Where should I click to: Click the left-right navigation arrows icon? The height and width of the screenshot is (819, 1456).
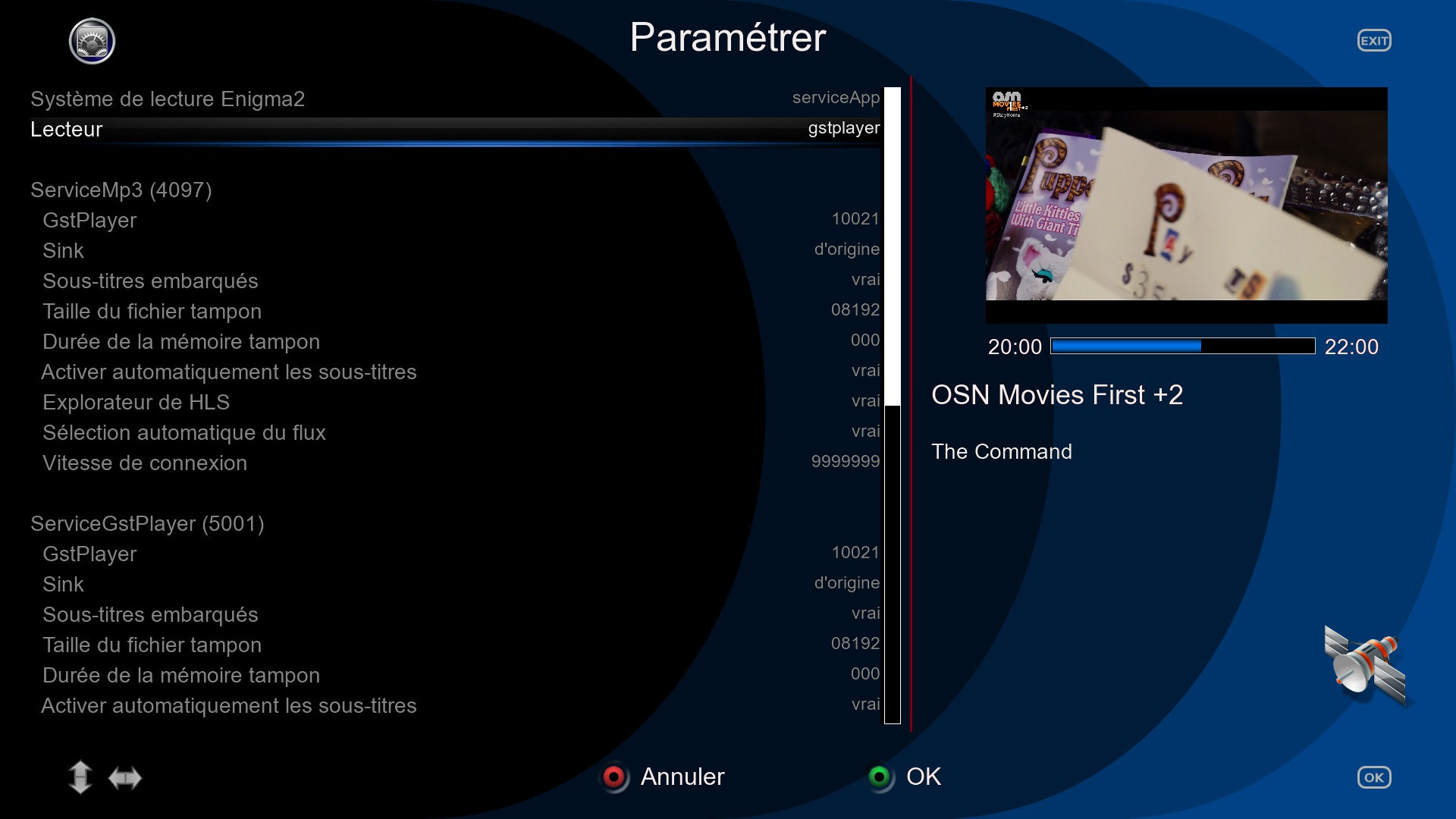point(125,778)
